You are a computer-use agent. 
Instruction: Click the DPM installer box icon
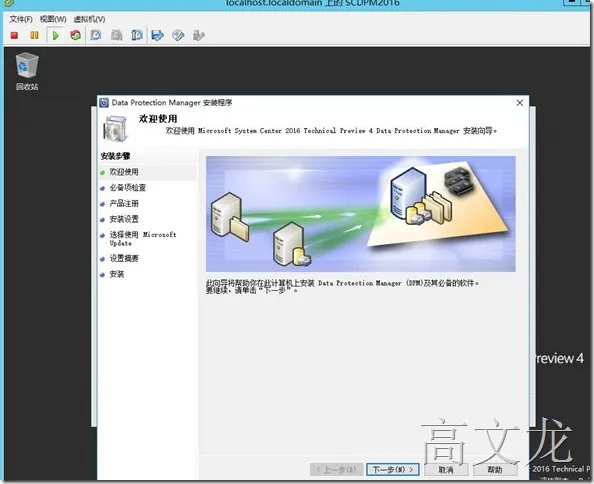[x=115, y=129]
